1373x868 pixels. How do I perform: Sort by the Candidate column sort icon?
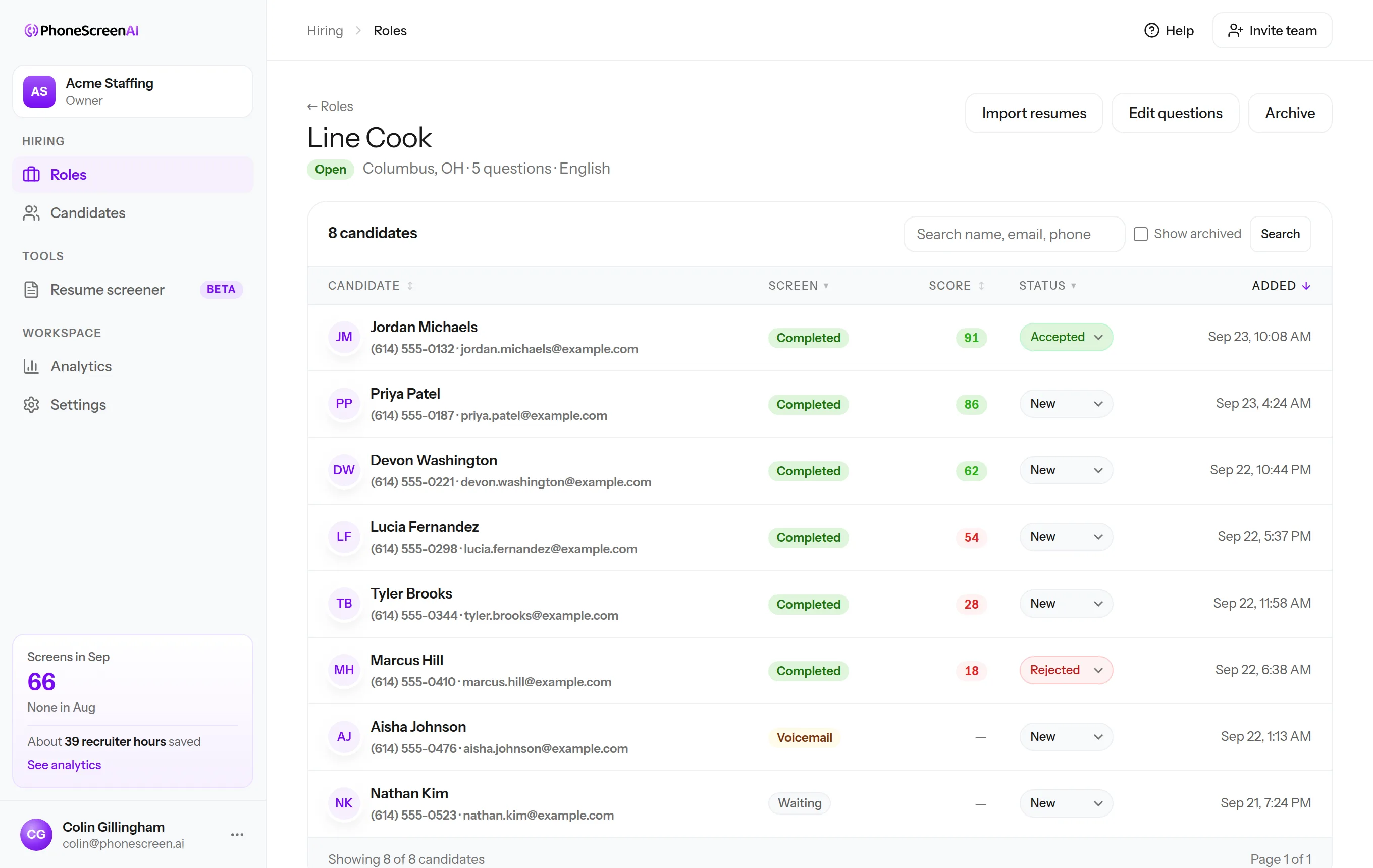click(410, 286)
